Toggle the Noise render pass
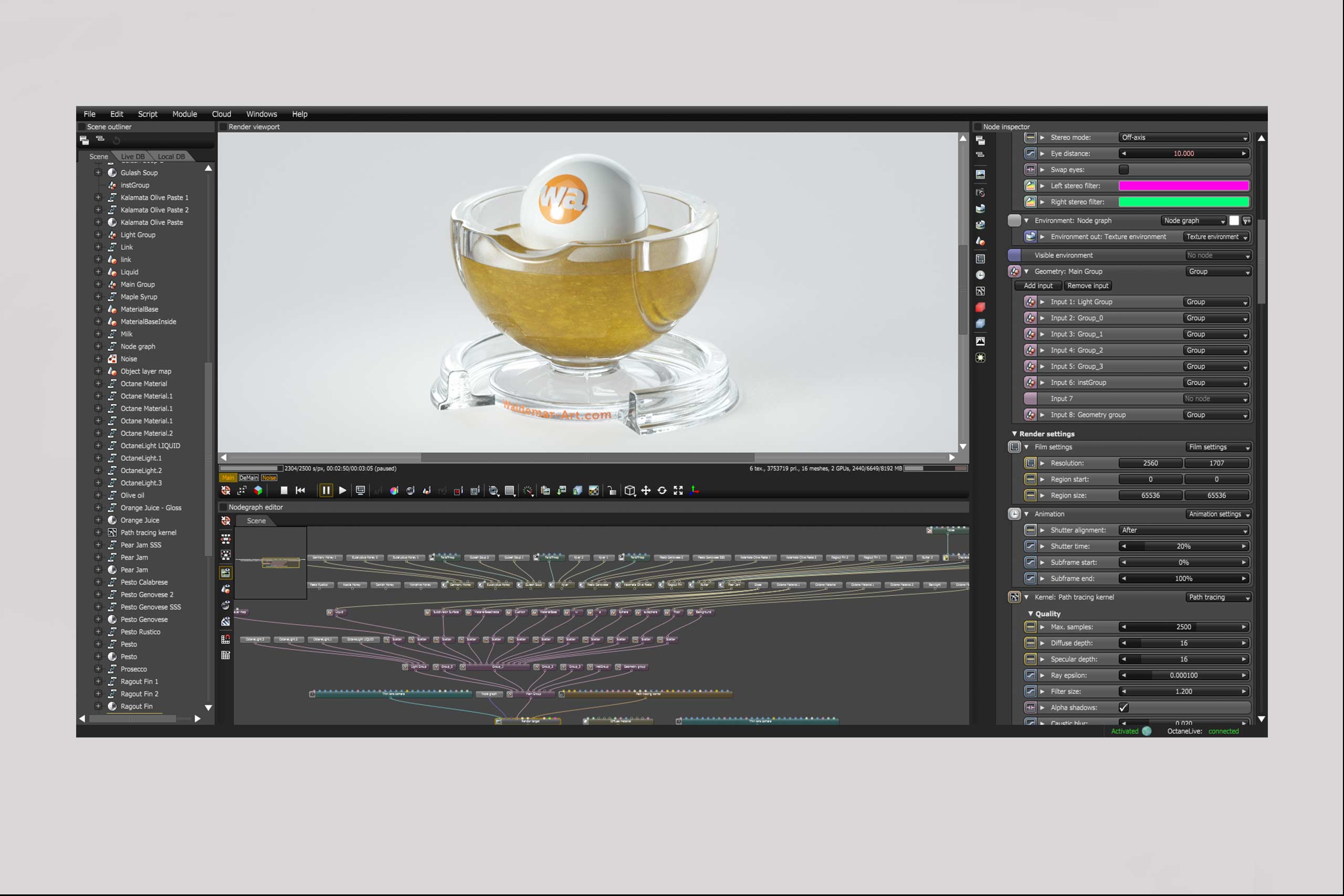 click(269, 478)
